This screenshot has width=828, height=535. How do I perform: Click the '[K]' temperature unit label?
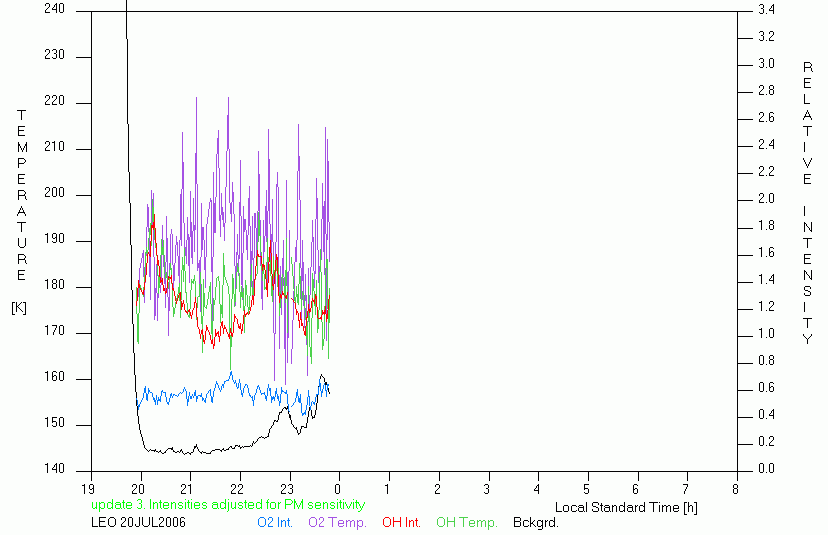(x=18, y=307)
